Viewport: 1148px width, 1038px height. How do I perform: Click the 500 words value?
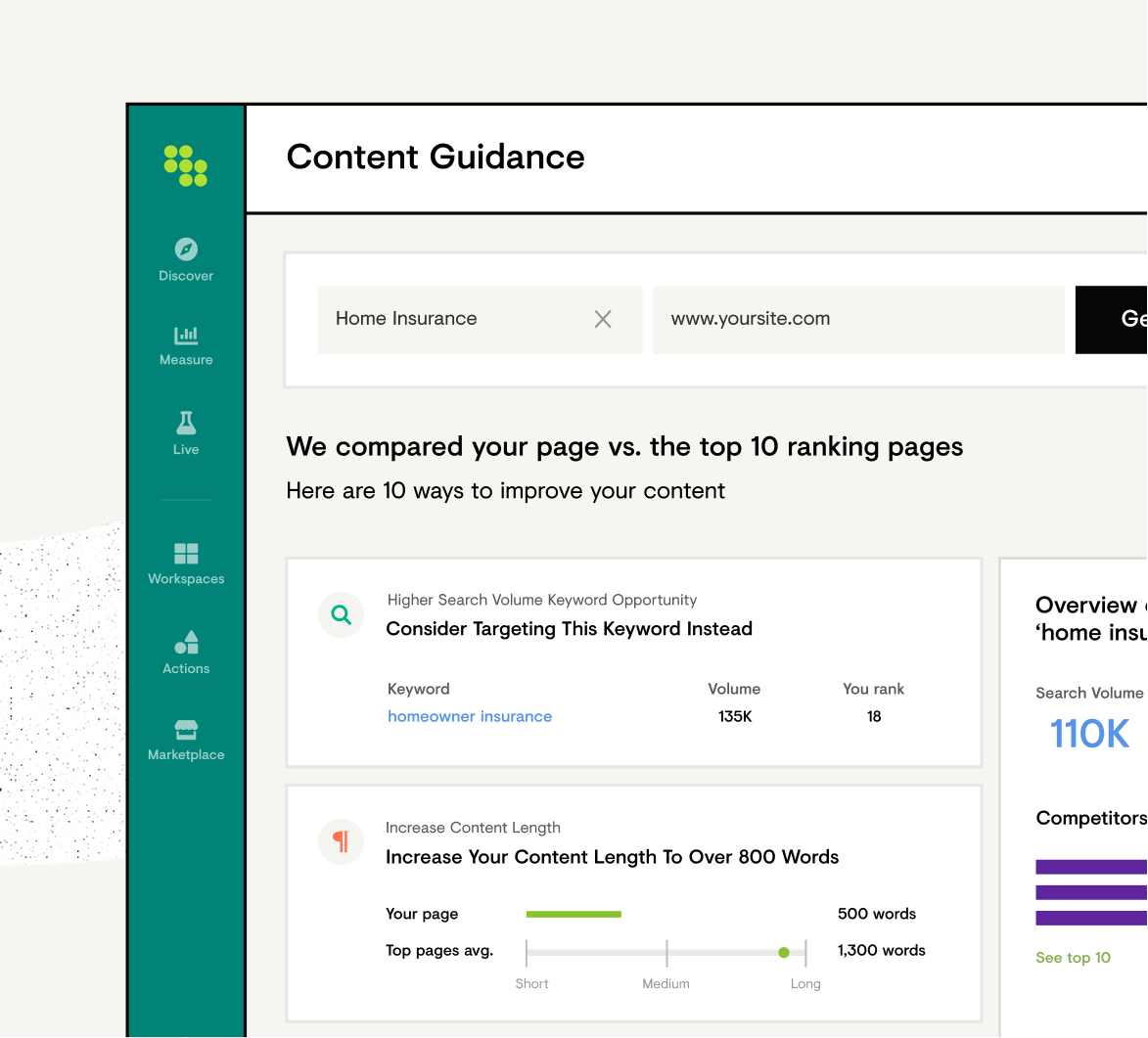coord(876,914)
